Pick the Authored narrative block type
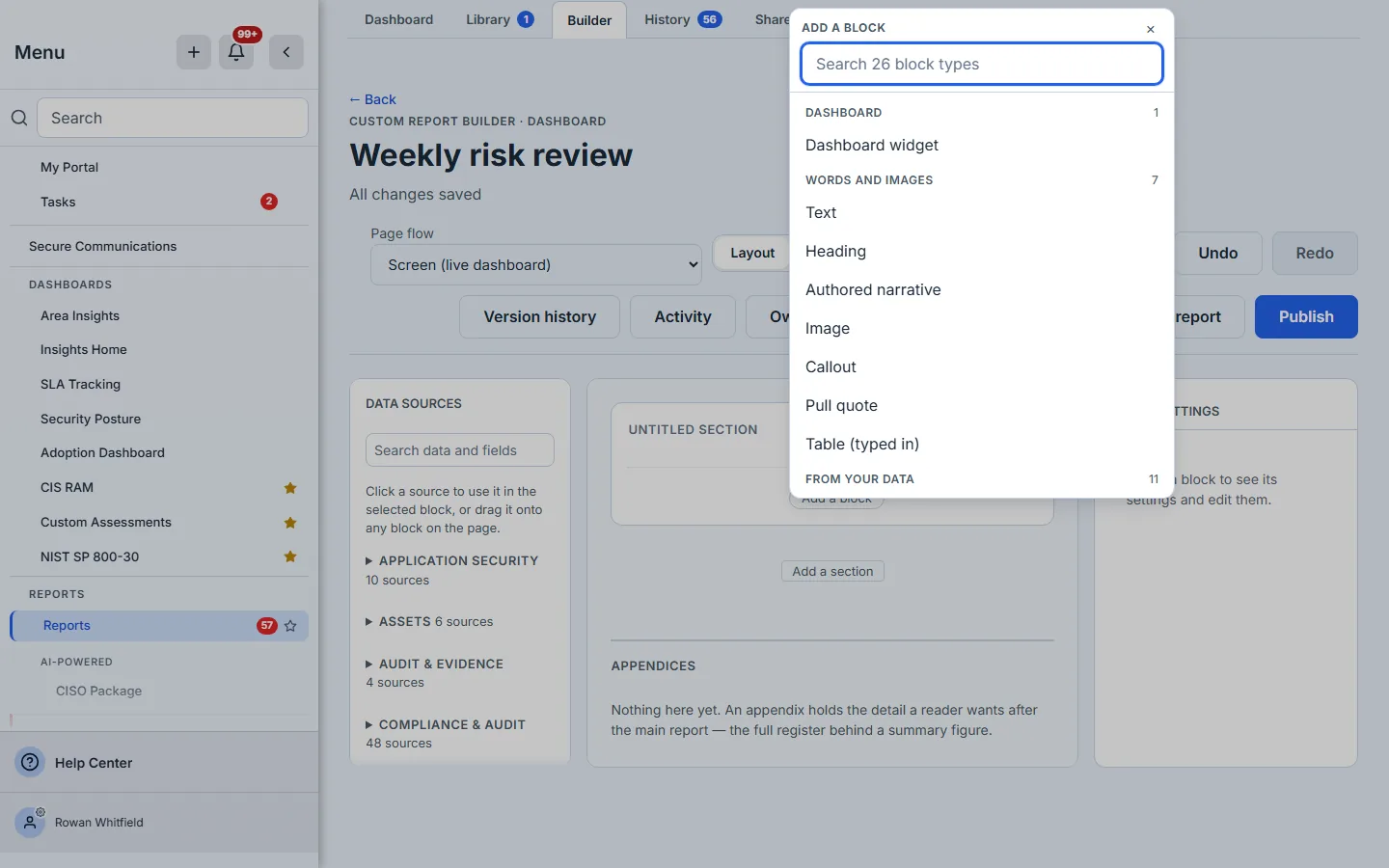This screenshot has width=1389, height=868. 982,290
